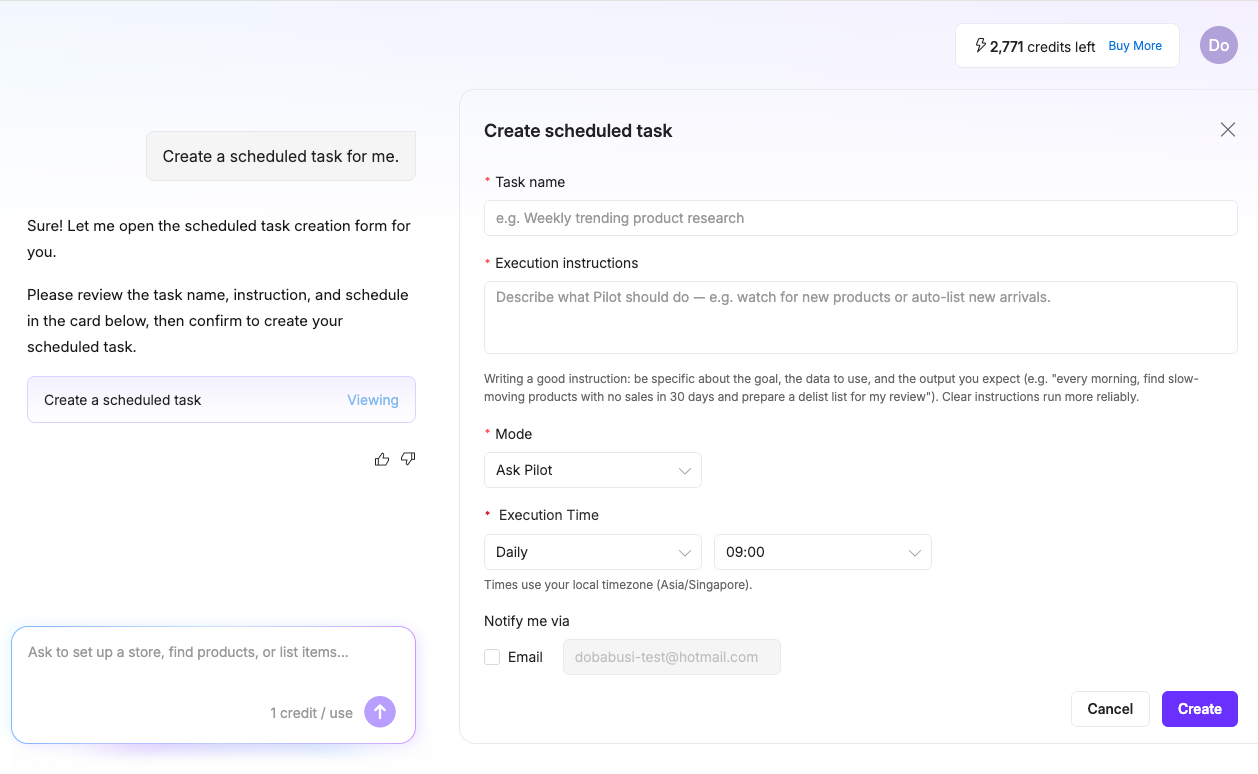Click the 'Sure! Let me open' reply text
This screenshot has width=1258, height=774.
pos(219,239)
